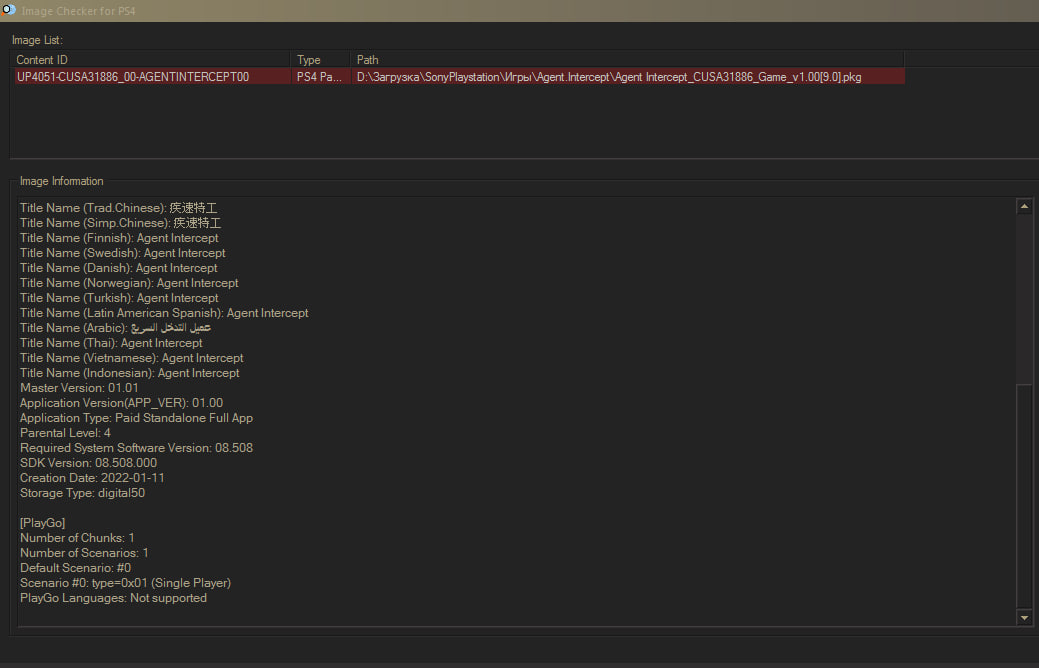Click the Title Name (Norwegian) line
The height and width of the screenshot is (668, 1039).
pyautogui.click(x=129, y=283)
